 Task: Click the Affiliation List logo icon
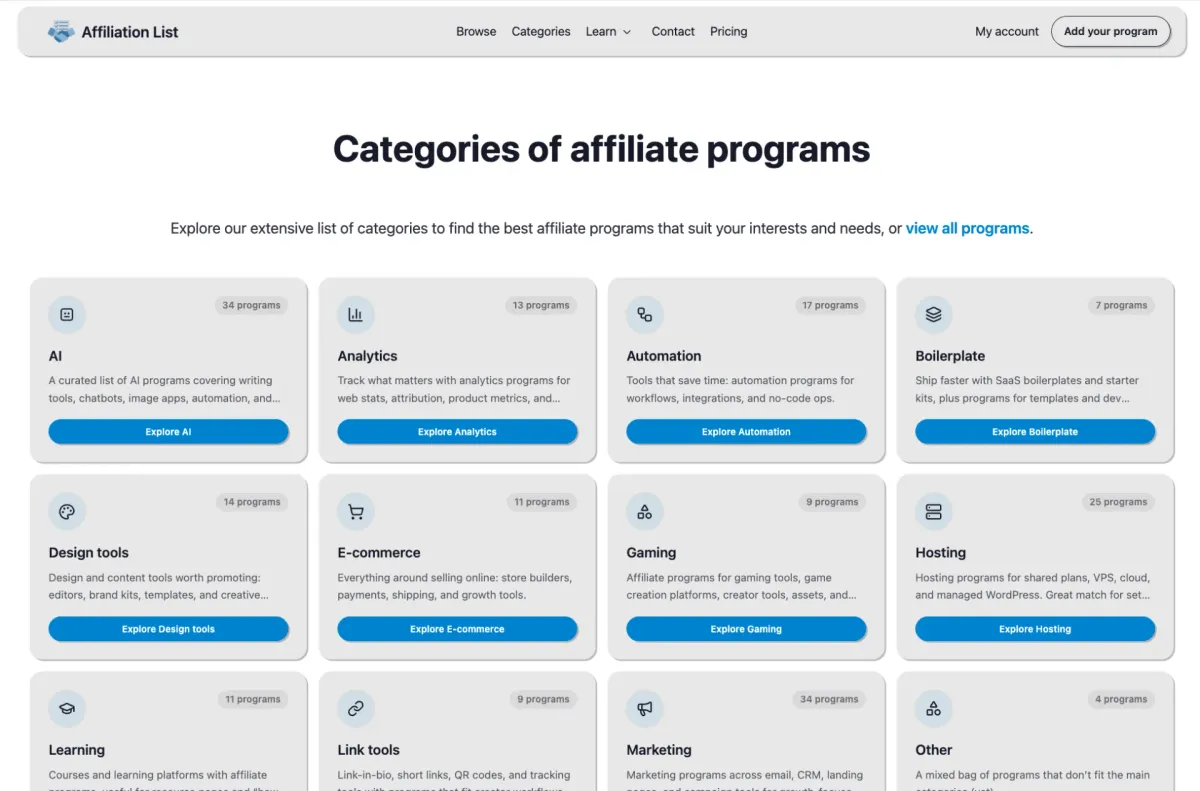point(61,32)
